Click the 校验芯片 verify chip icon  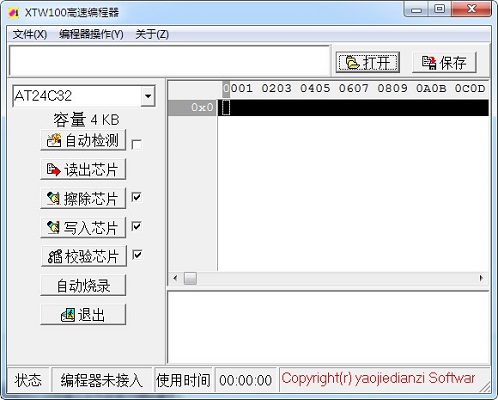55,256
